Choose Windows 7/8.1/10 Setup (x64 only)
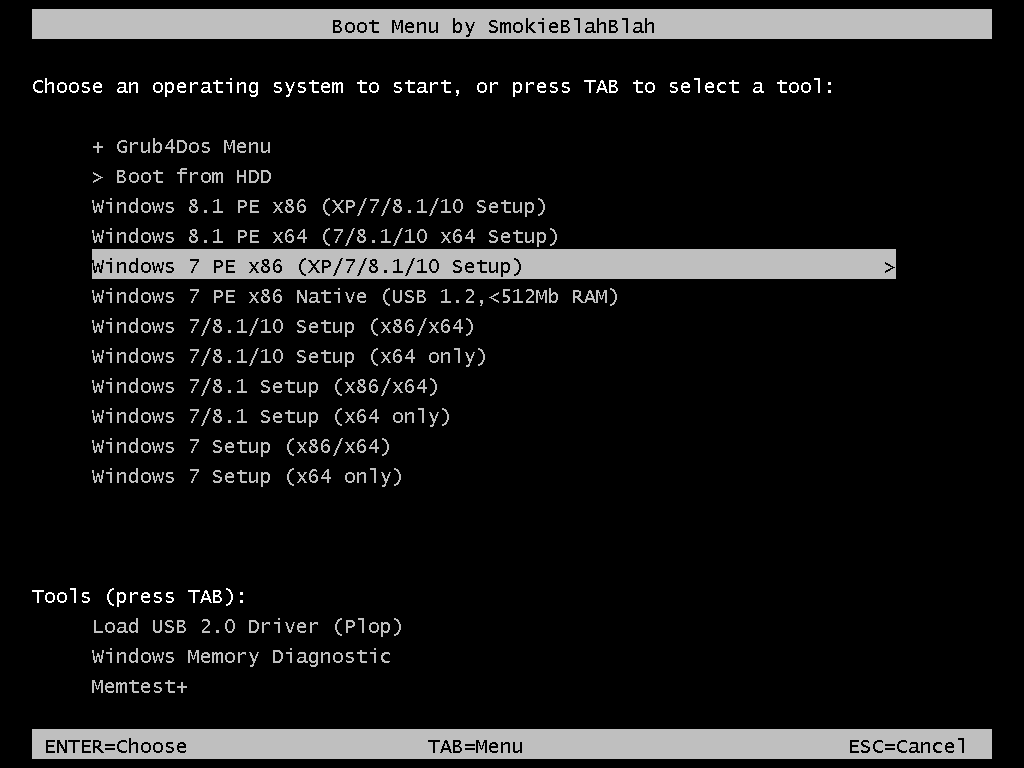Image resolution: width=1024 pixels, height=768 pixels. pyautogui.click(x=289, y=357)
